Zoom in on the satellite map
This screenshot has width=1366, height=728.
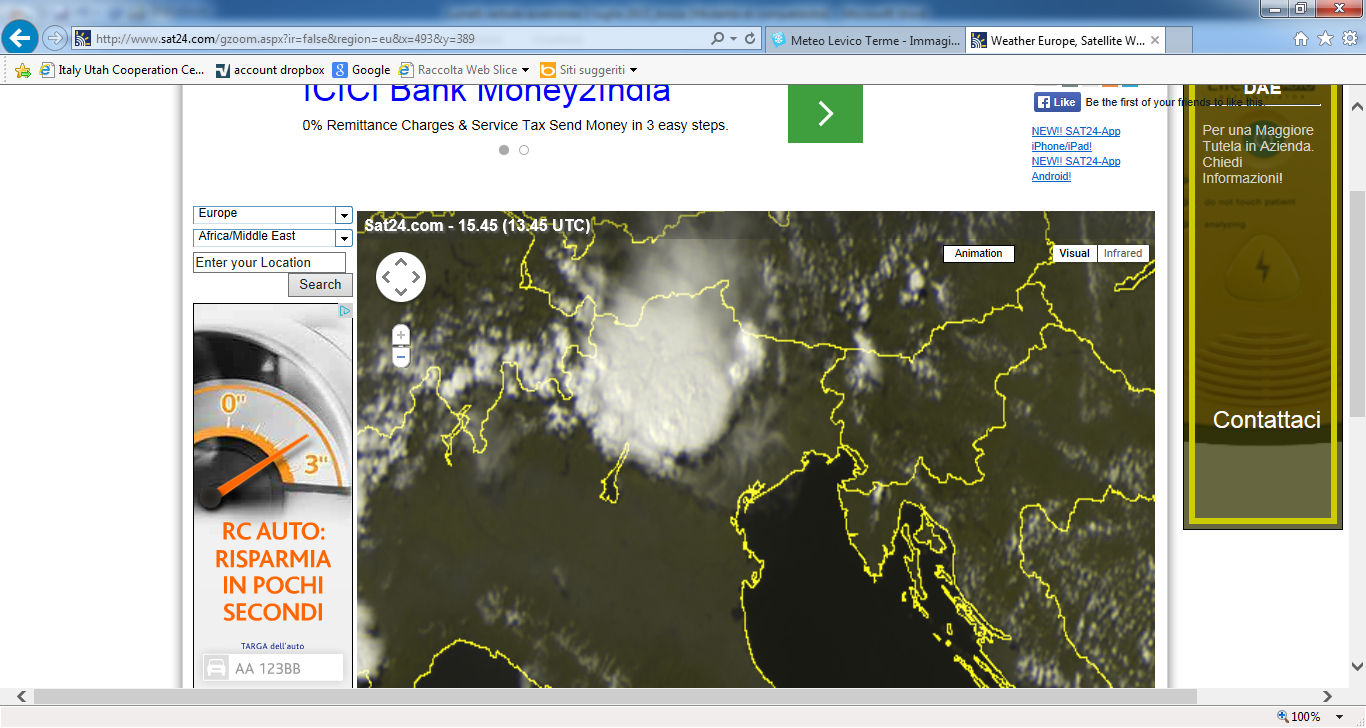(401, 335)
